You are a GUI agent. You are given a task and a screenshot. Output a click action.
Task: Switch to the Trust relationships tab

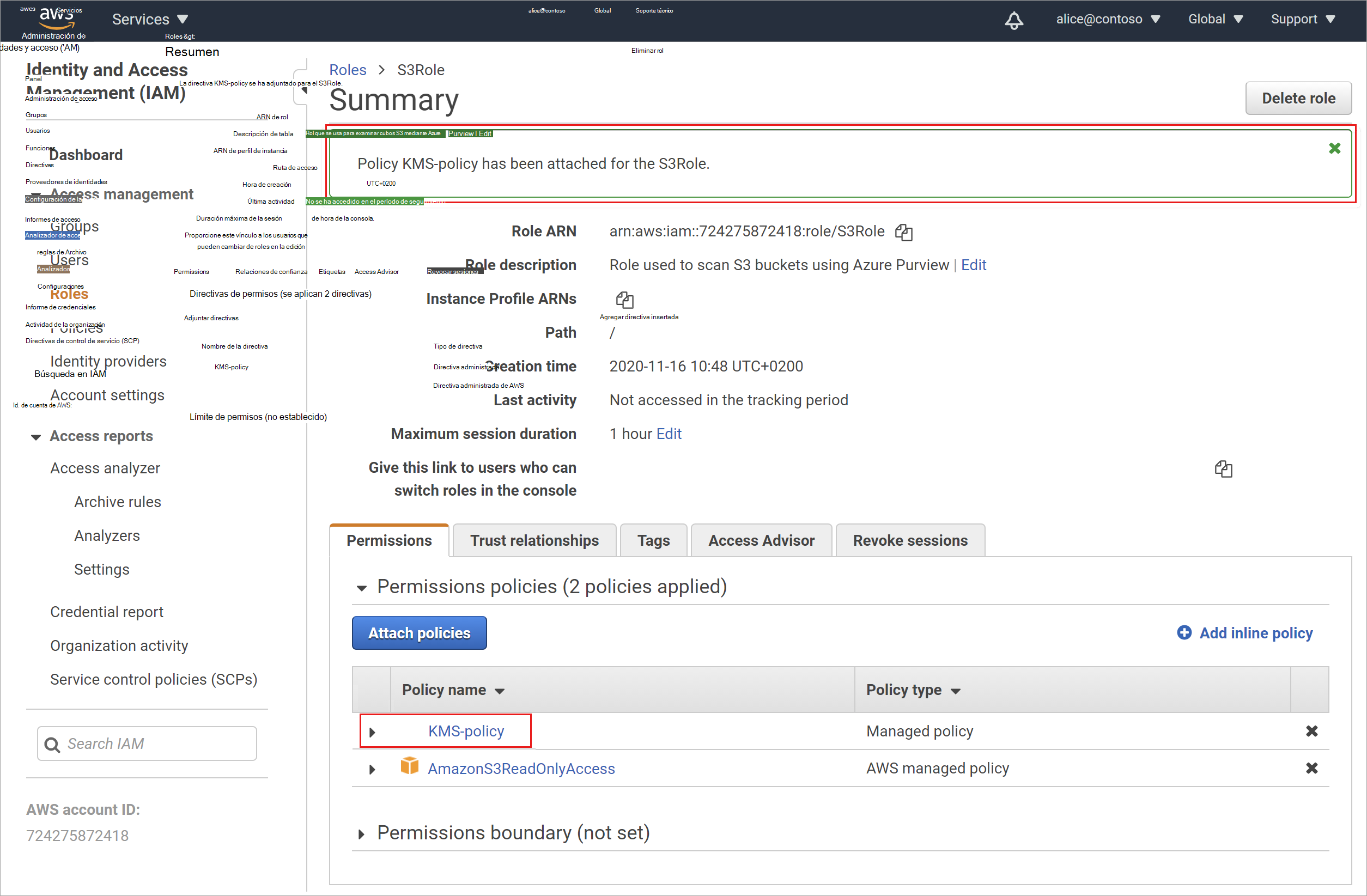(534, 540)
